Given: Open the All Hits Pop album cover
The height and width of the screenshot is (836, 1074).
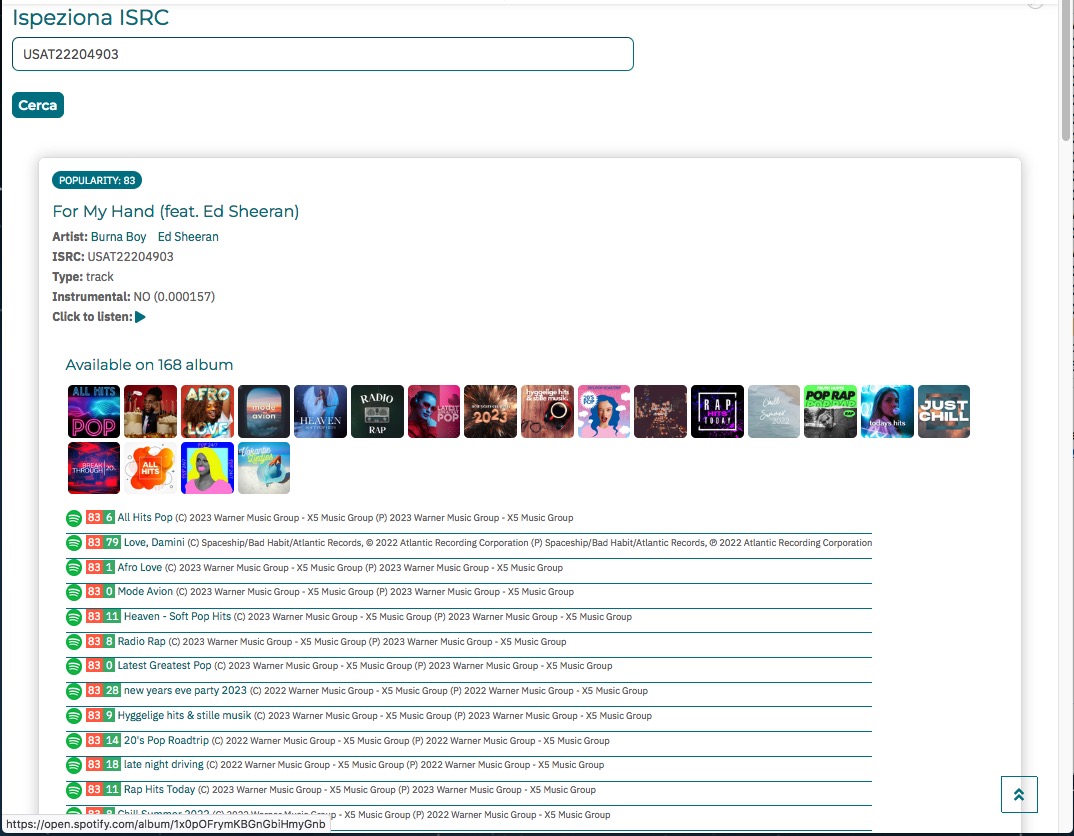Looking at the screenshot, I should click(x=94, y=411).
